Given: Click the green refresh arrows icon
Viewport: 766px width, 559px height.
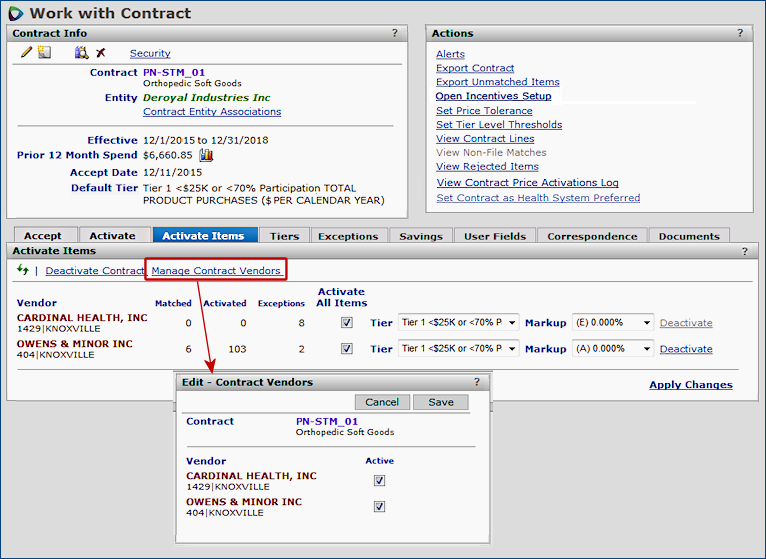Looking at the screenshot, I should 23,270.
